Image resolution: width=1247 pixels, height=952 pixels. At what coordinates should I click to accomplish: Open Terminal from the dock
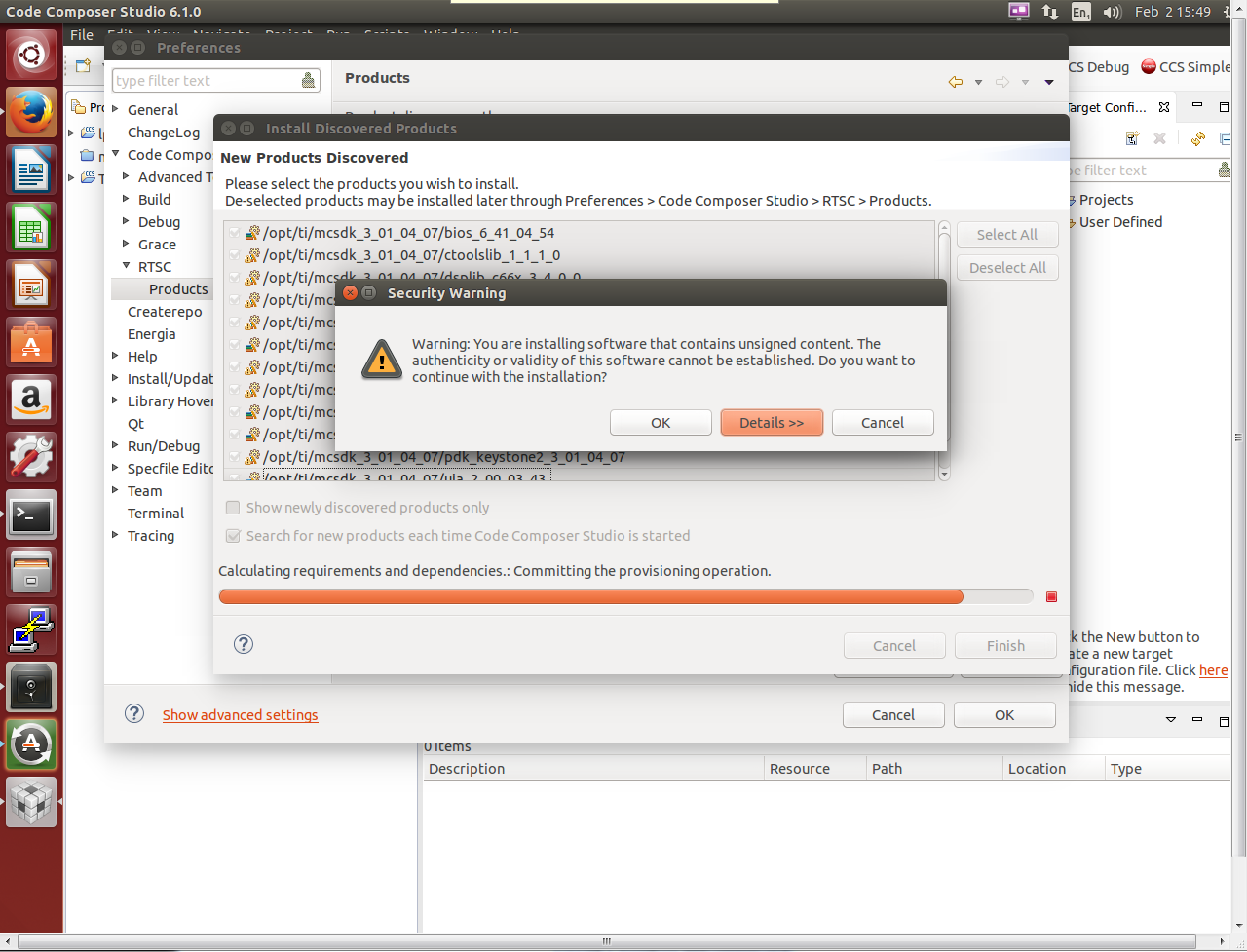click(31, 514)
